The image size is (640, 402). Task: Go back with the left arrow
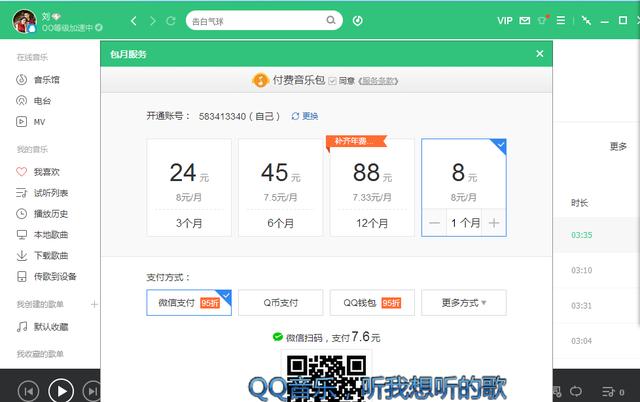pyautogui.click(x=133, y=21)
